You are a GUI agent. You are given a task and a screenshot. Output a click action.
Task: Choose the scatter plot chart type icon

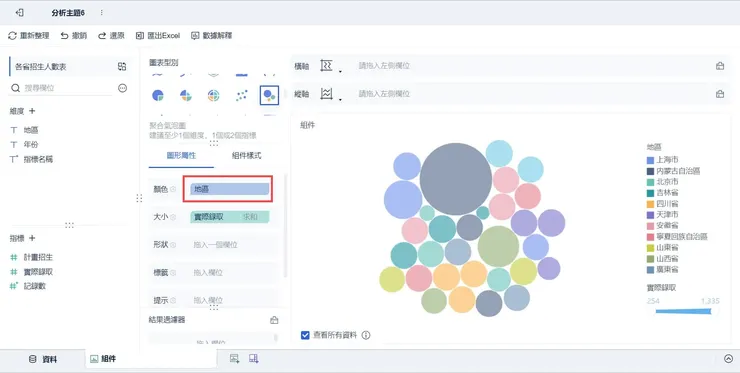click(242, 95)
